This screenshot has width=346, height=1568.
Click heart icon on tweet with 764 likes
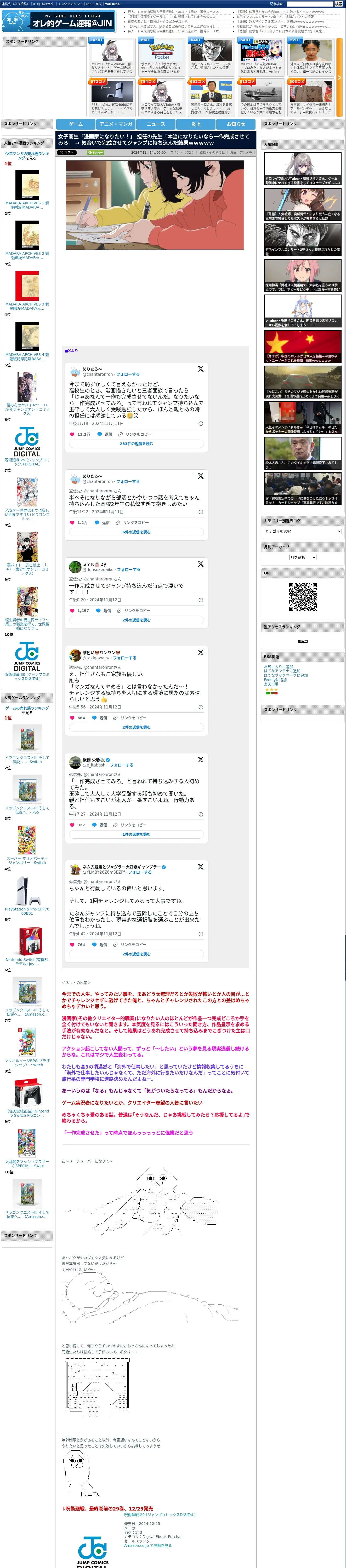[x=72, y=945]
